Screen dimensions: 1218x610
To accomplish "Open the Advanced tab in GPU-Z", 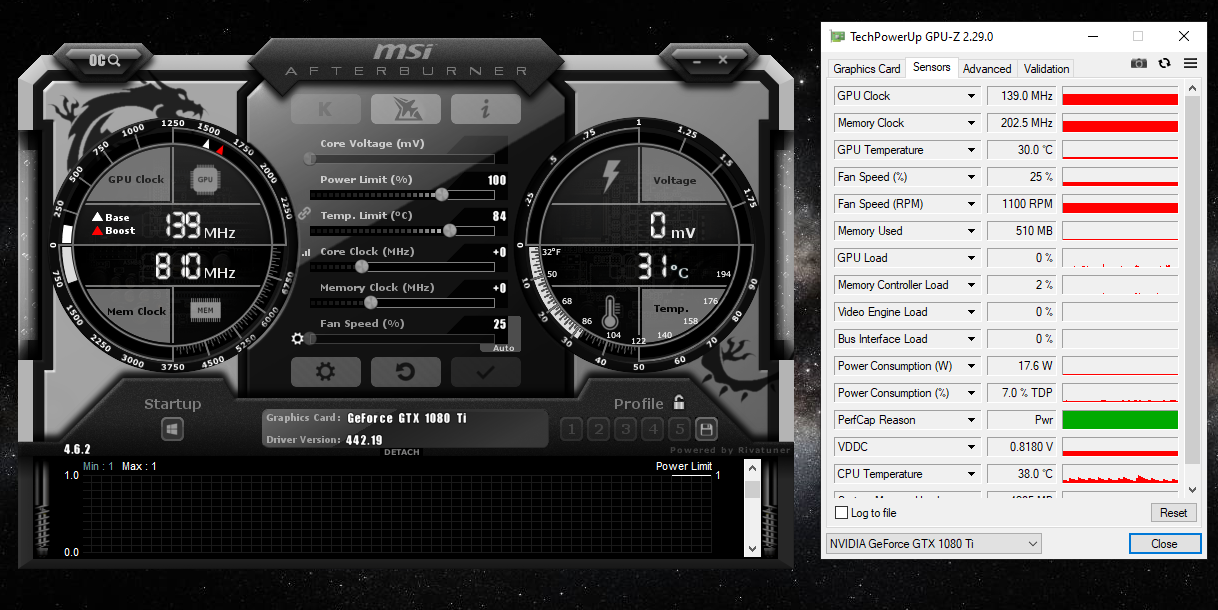I will coord(987,69).
